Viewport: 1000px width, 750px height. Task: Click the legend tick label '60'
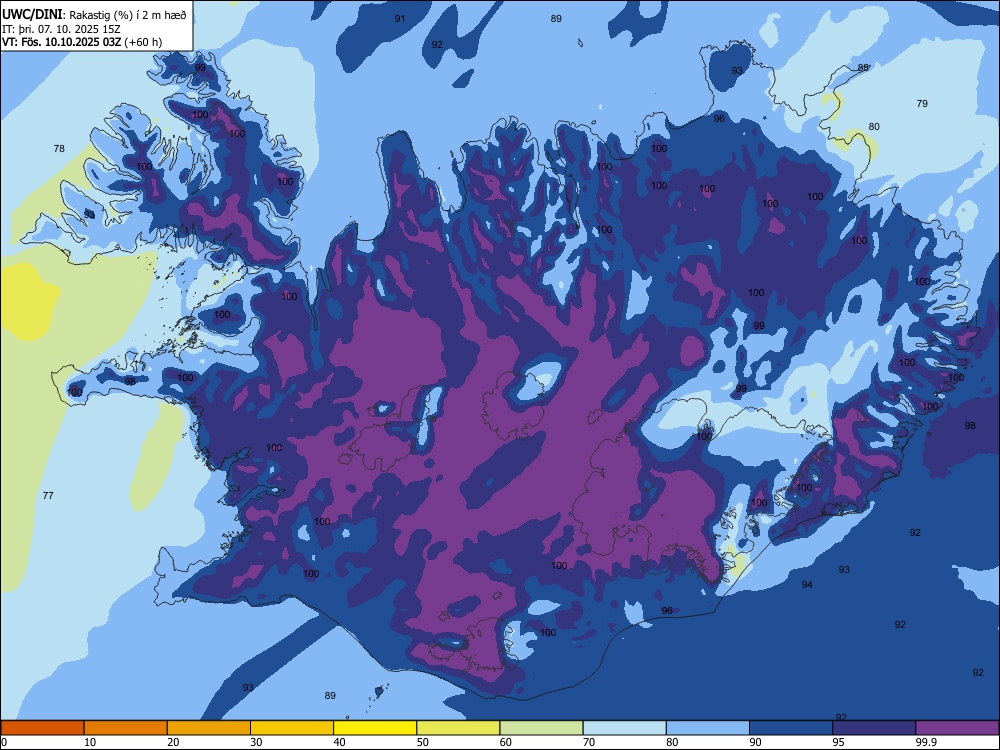click(506, 742)
